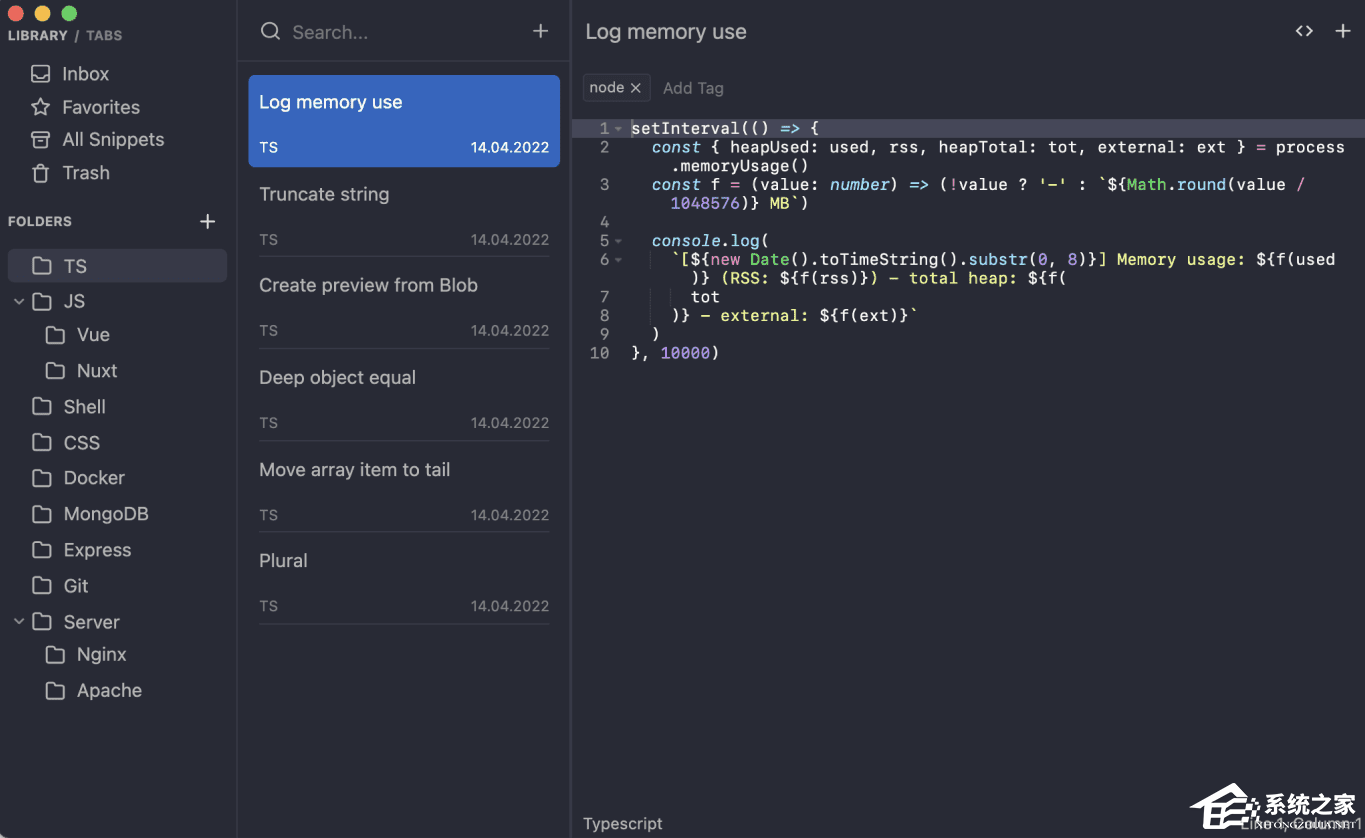
Task: Fold code block at line 1
Action: click(619, 129)
